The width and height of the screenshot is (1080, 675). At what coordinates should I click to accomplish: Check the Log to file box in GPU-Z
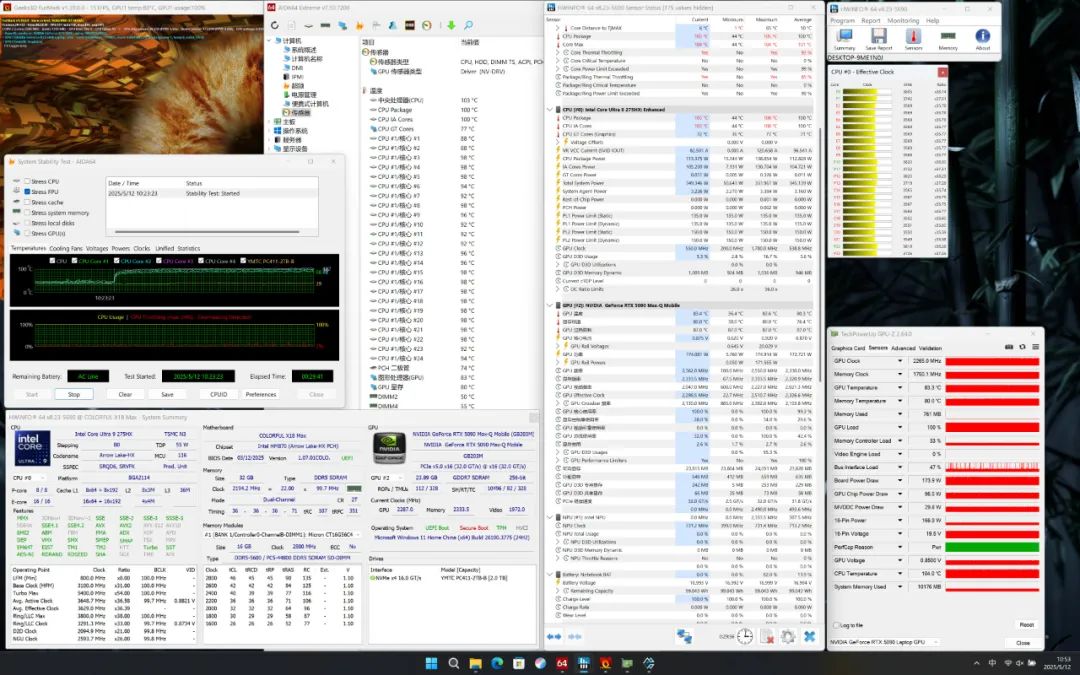[x=836, y=625]
